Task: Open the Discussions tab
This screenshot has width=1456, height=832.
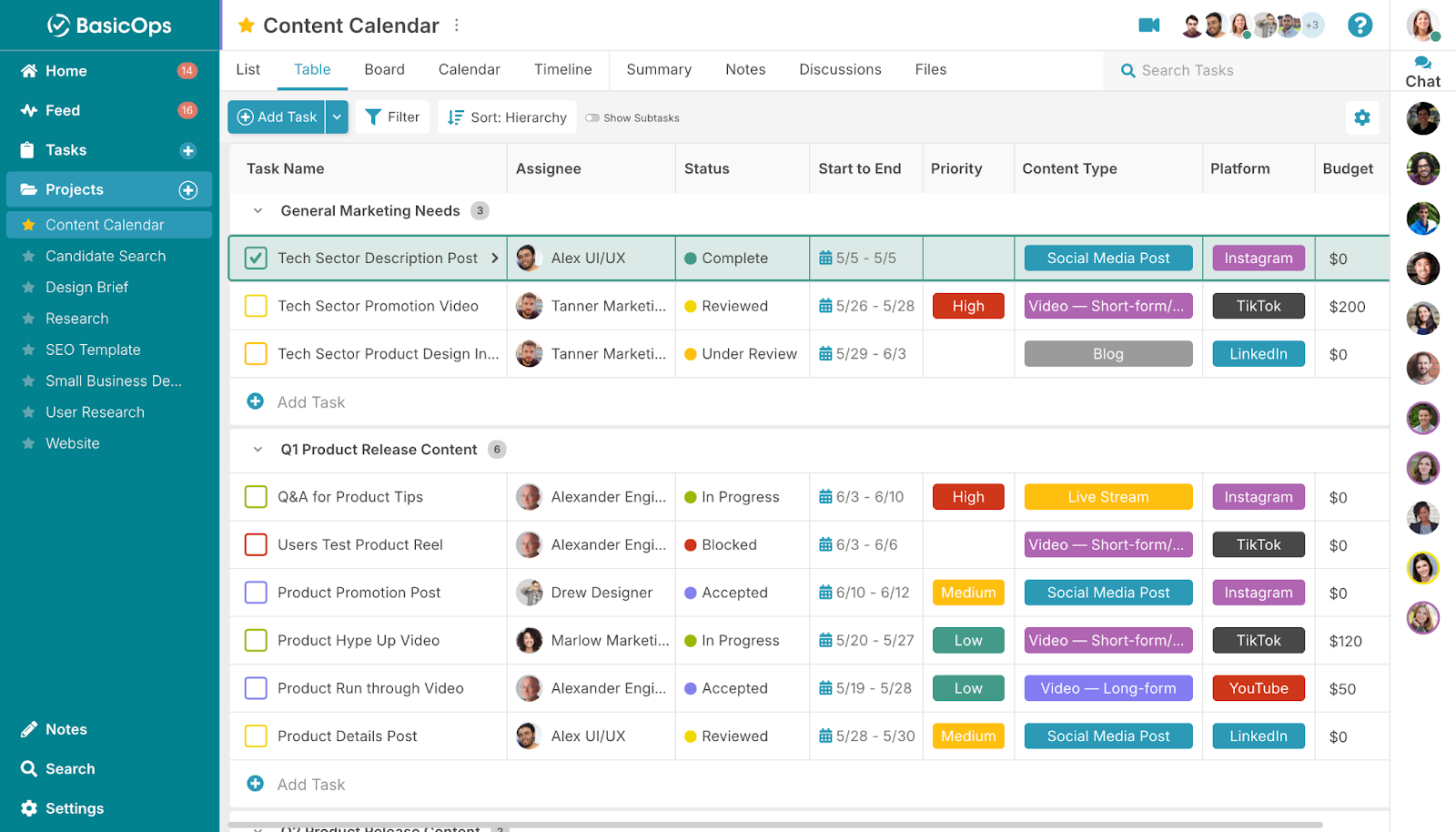Action: [839, 69]
